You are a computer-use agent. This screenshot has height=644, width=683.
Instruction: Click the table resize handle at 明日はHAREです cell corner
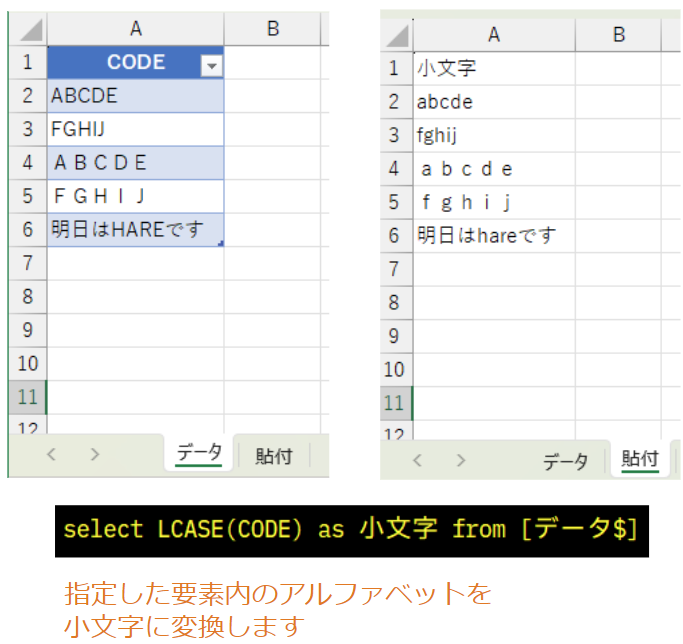221,244
